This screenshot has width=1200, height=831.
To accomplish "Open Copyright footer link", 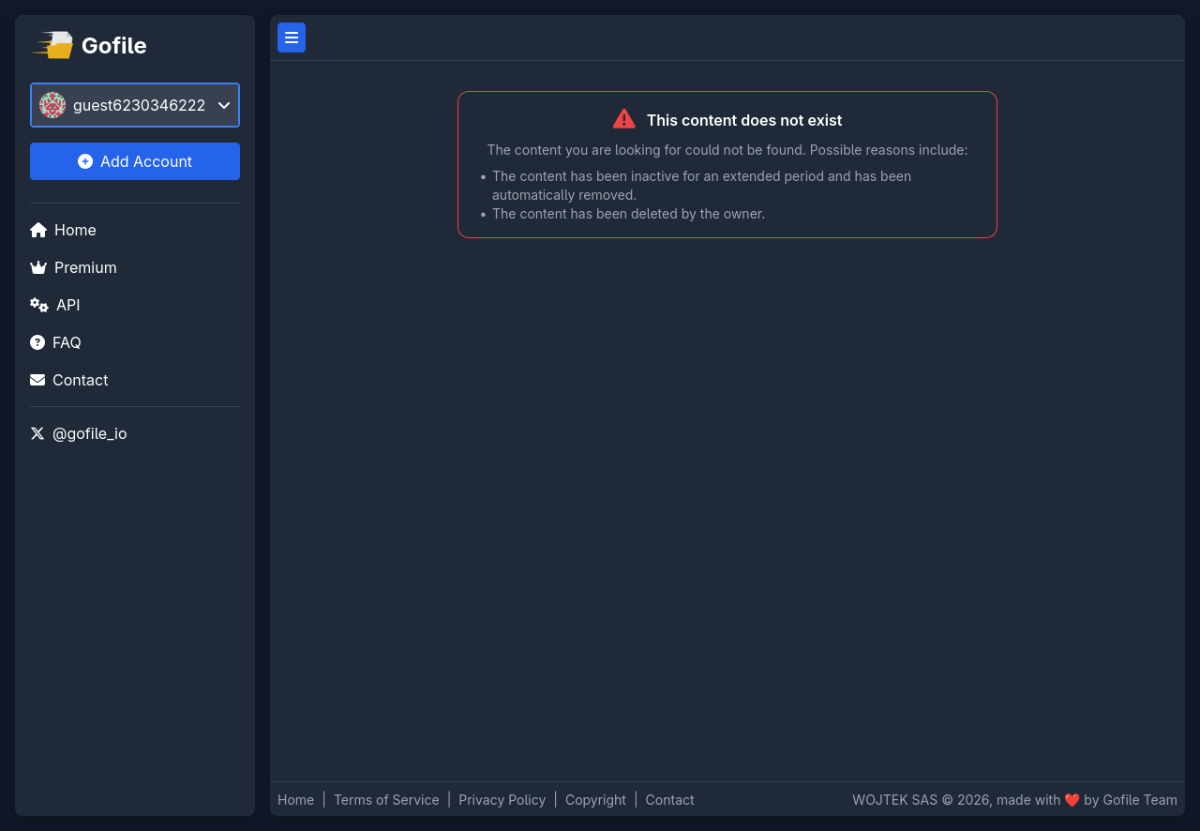I will click(x=595, y=800).
